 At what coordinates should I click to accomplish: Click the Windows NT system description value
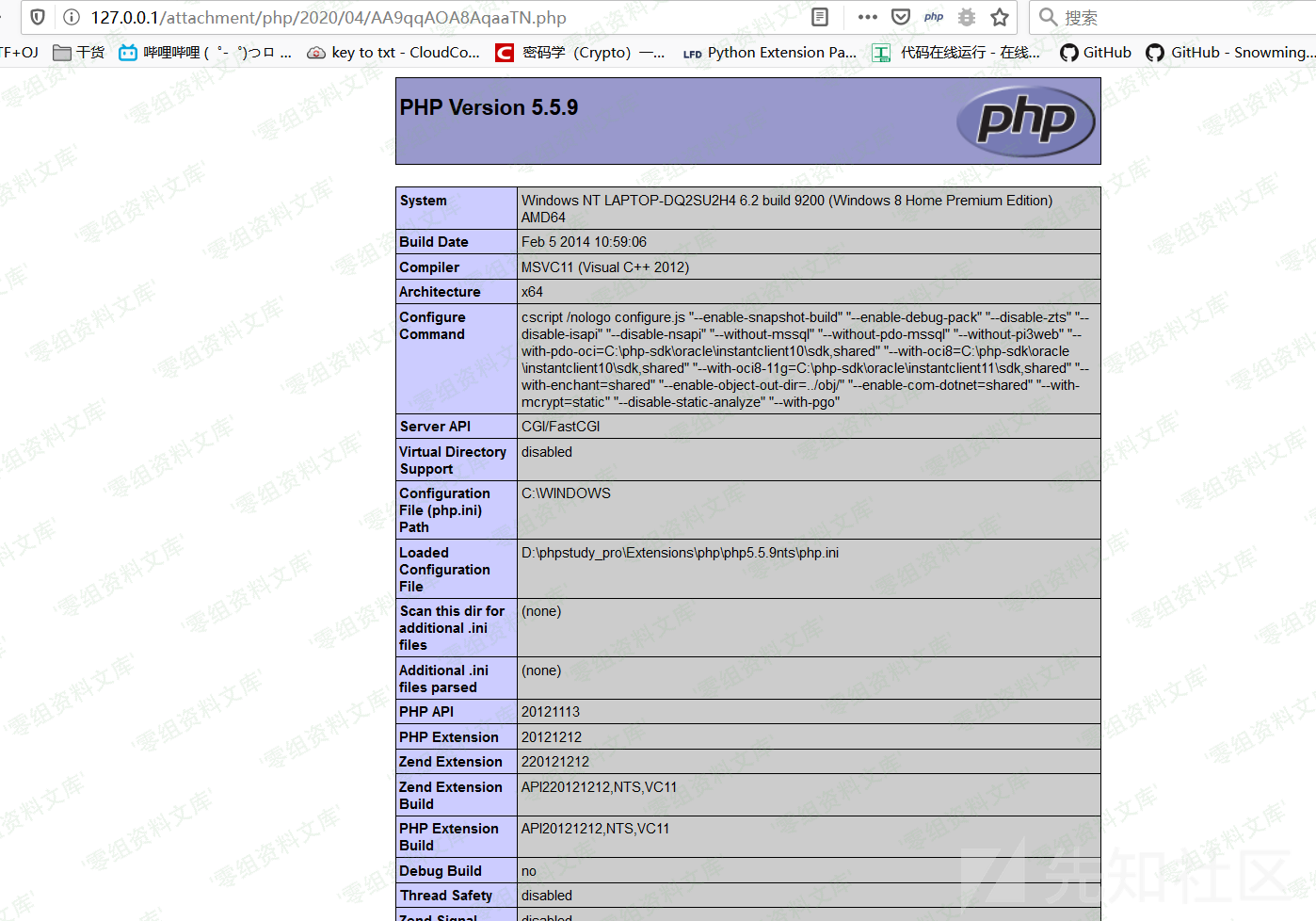787,209
